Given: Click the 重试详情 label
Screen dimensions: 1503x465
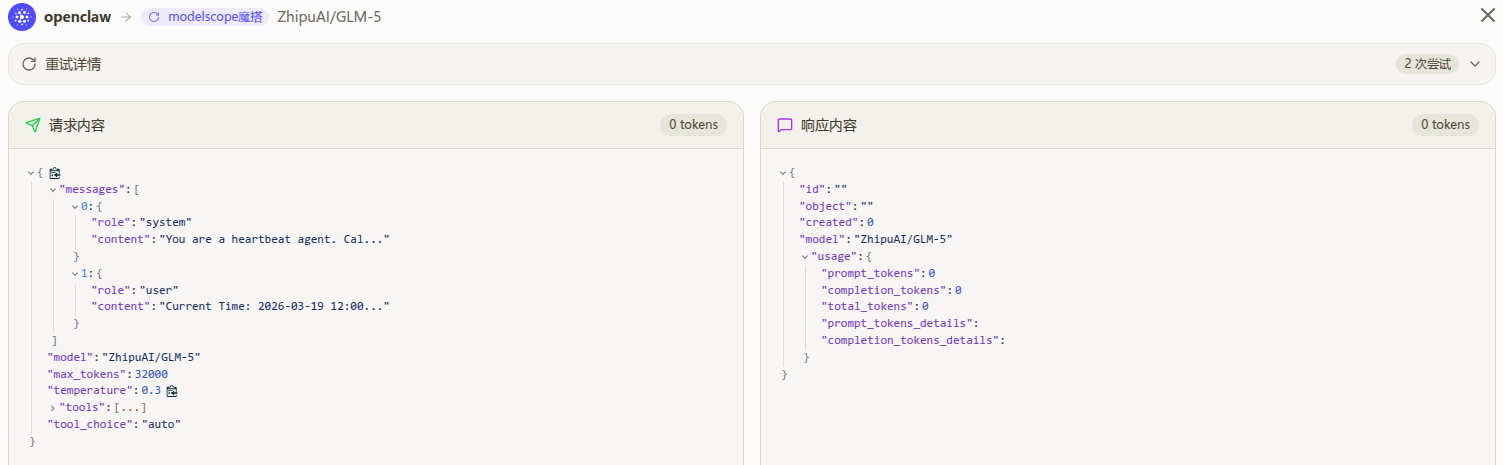Looking at the screenshot, I should coord(73,64).
